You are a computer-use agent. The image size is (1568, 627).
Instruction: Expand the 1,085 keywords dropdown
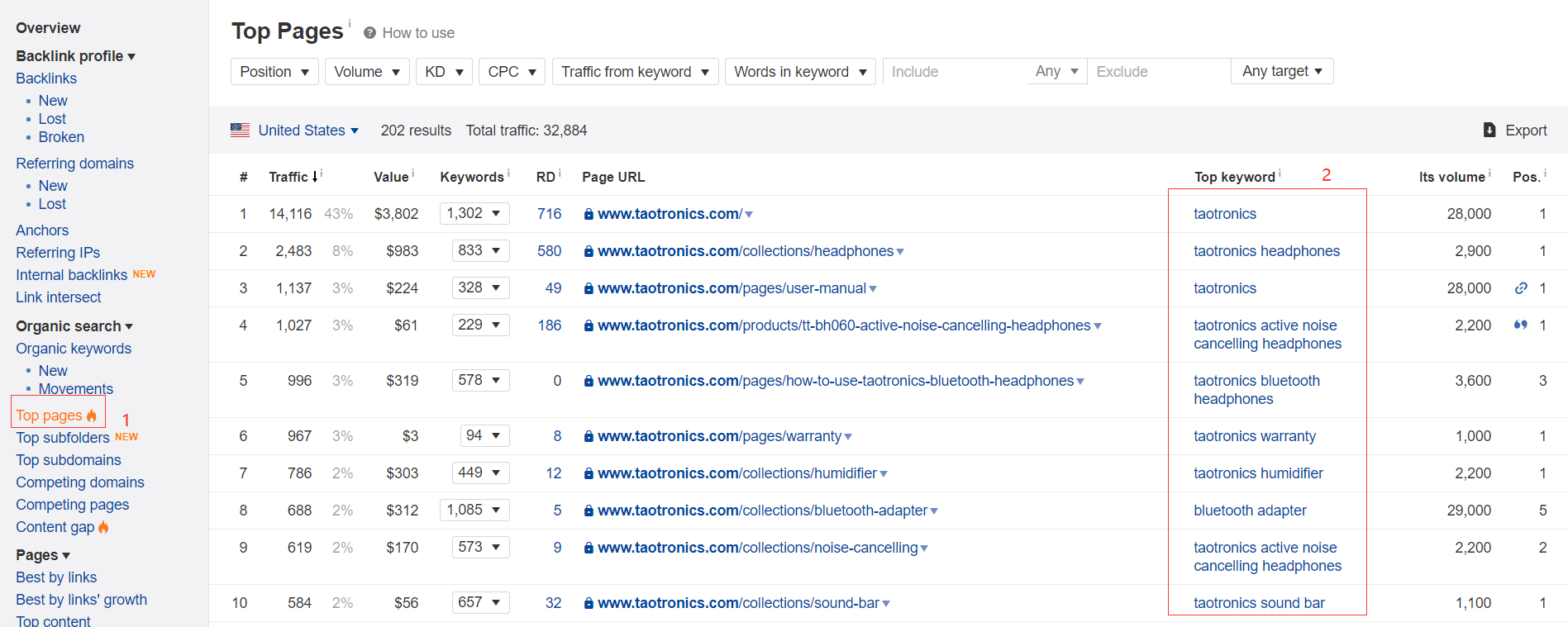tap(474, 510)
